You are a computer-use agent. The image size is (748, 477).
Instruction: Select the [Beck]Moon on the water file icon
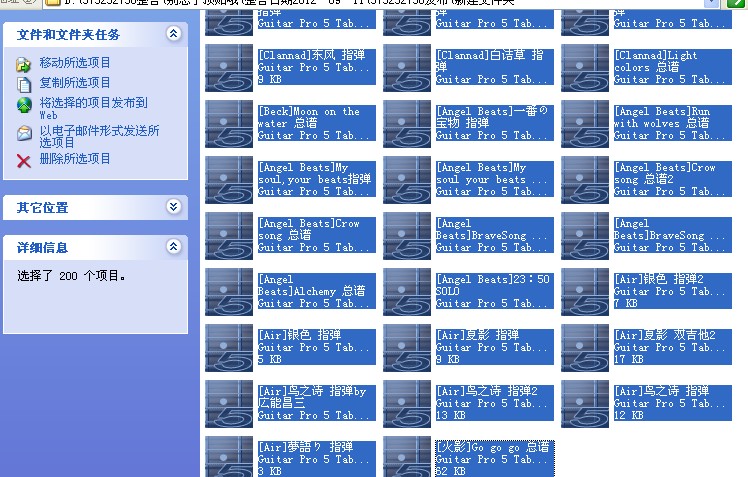(x=229, y=124)
